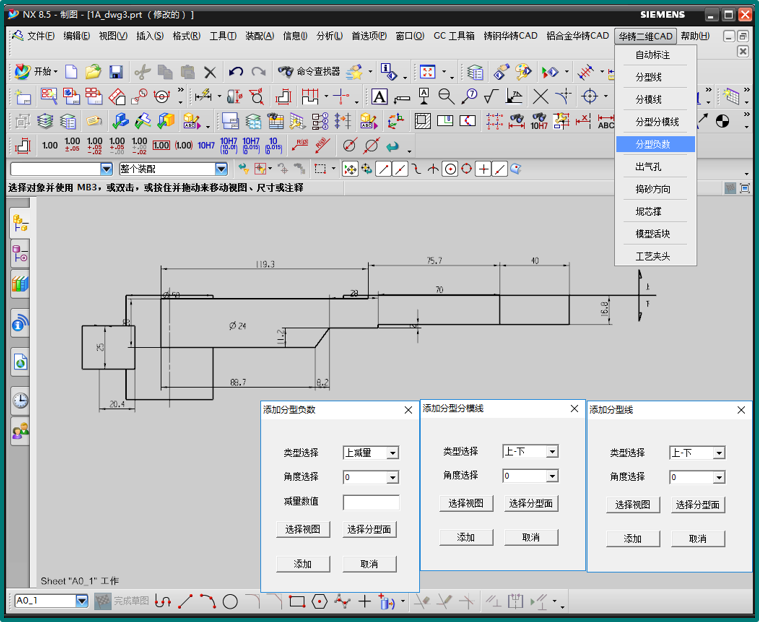Open the 插入(S) menu
759x622 pixels.
point(150,36)
